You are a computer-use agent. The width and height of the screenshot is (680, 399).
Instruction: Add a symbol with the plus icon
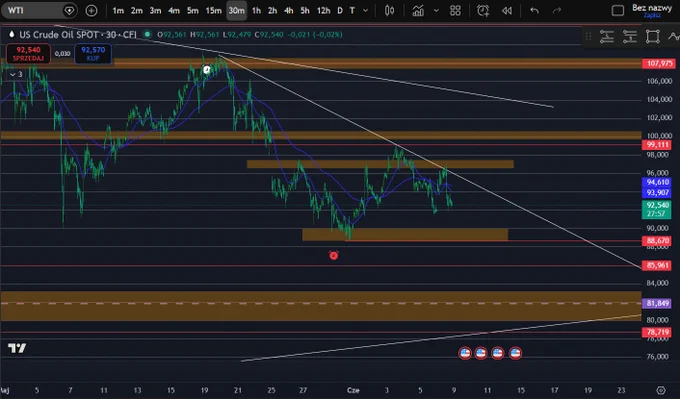click(x=91, y=10)
